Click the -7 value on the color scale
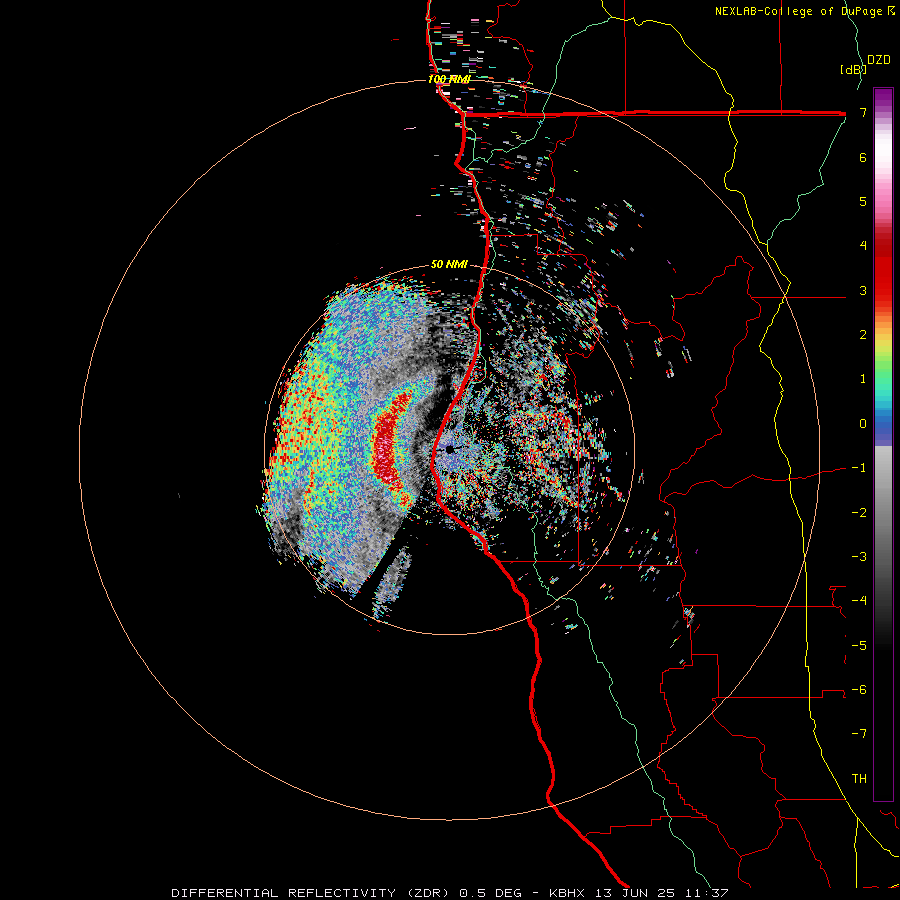This screenshot has width=900, height=900. tap(859, 734)
